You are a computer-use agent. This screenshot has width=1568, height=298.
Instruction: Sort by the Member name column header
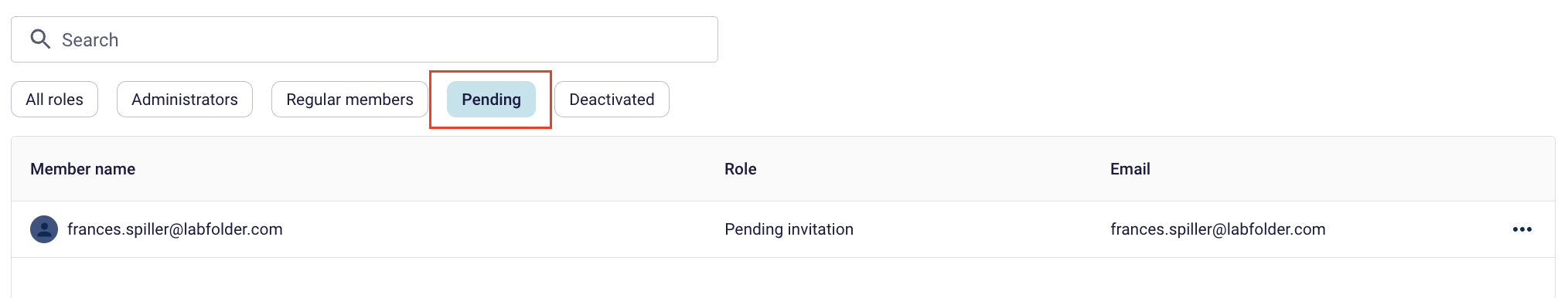[x=83, y=169]
